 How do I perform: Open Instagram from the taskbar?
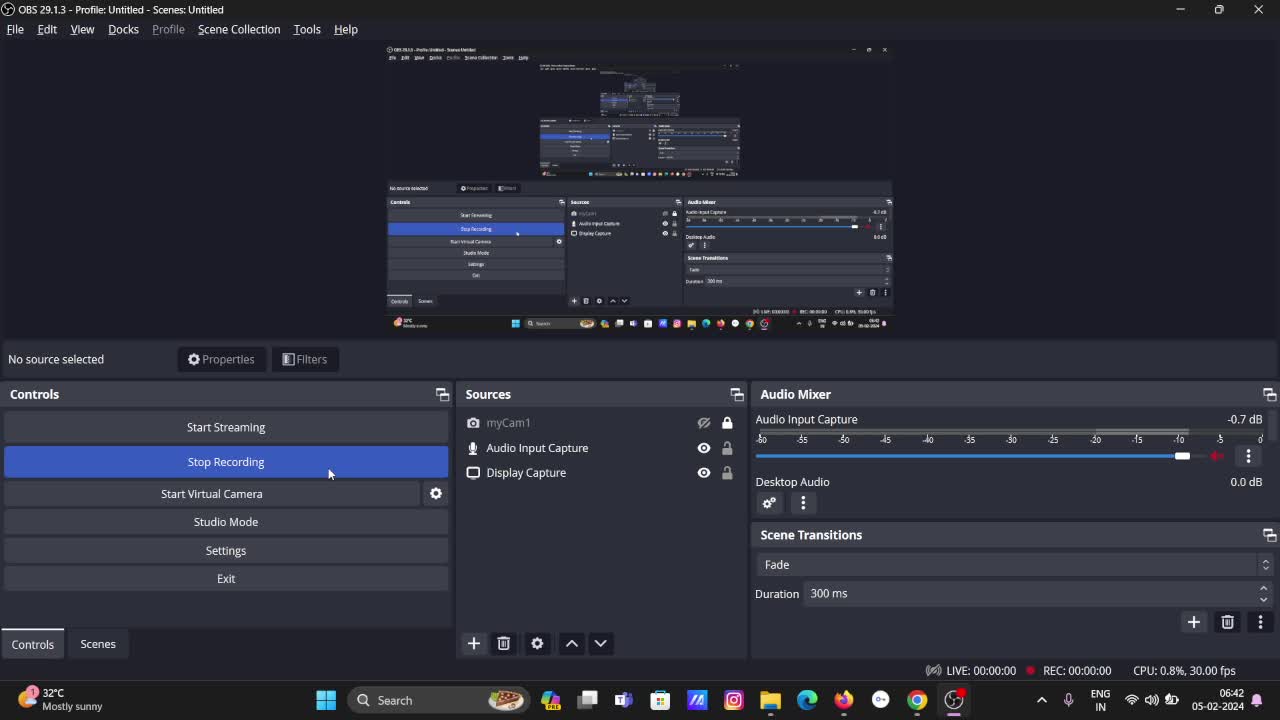[x=734, y=700]
